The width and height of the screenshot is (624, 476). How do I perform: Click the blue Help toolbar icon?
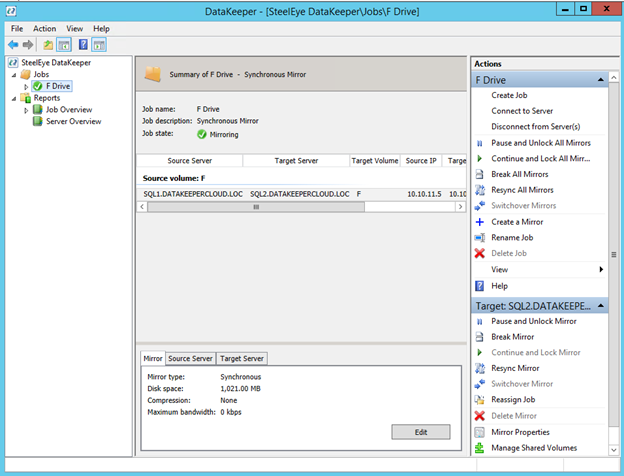[82, 45]
